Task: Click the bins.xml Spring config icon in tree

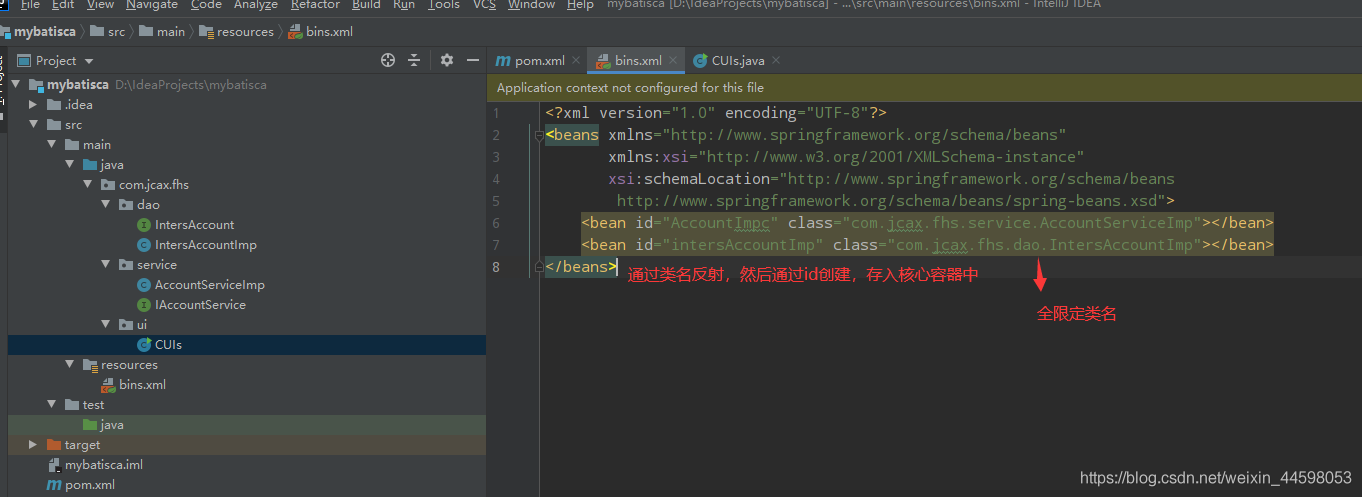Action: pos(108,385)
